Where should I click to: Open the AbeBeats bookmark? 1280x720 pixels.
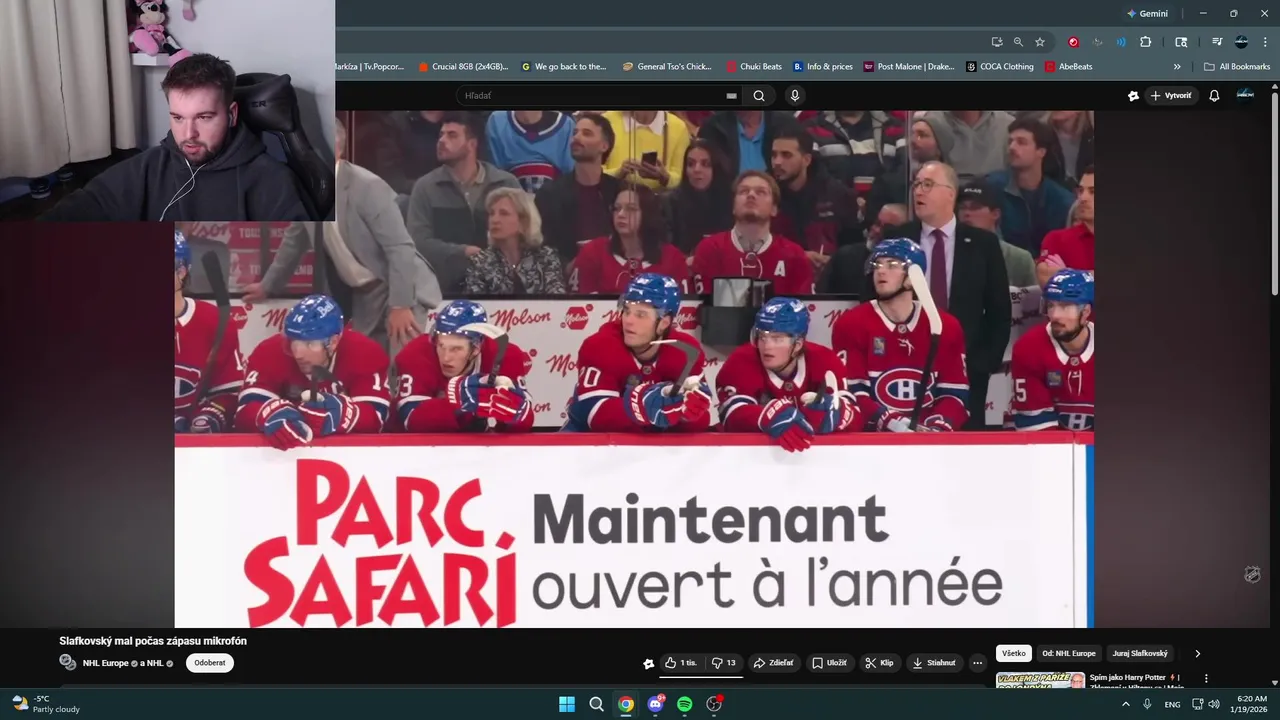point(1069,67)
